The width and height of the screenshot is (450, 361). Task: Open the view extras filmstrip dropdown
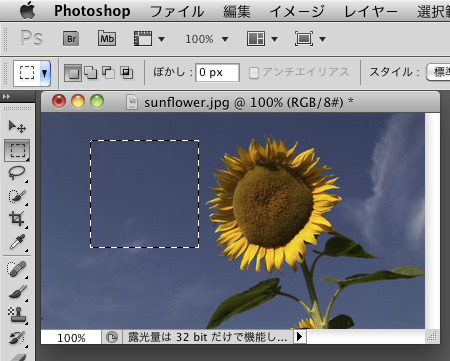[x=161, y=39]
